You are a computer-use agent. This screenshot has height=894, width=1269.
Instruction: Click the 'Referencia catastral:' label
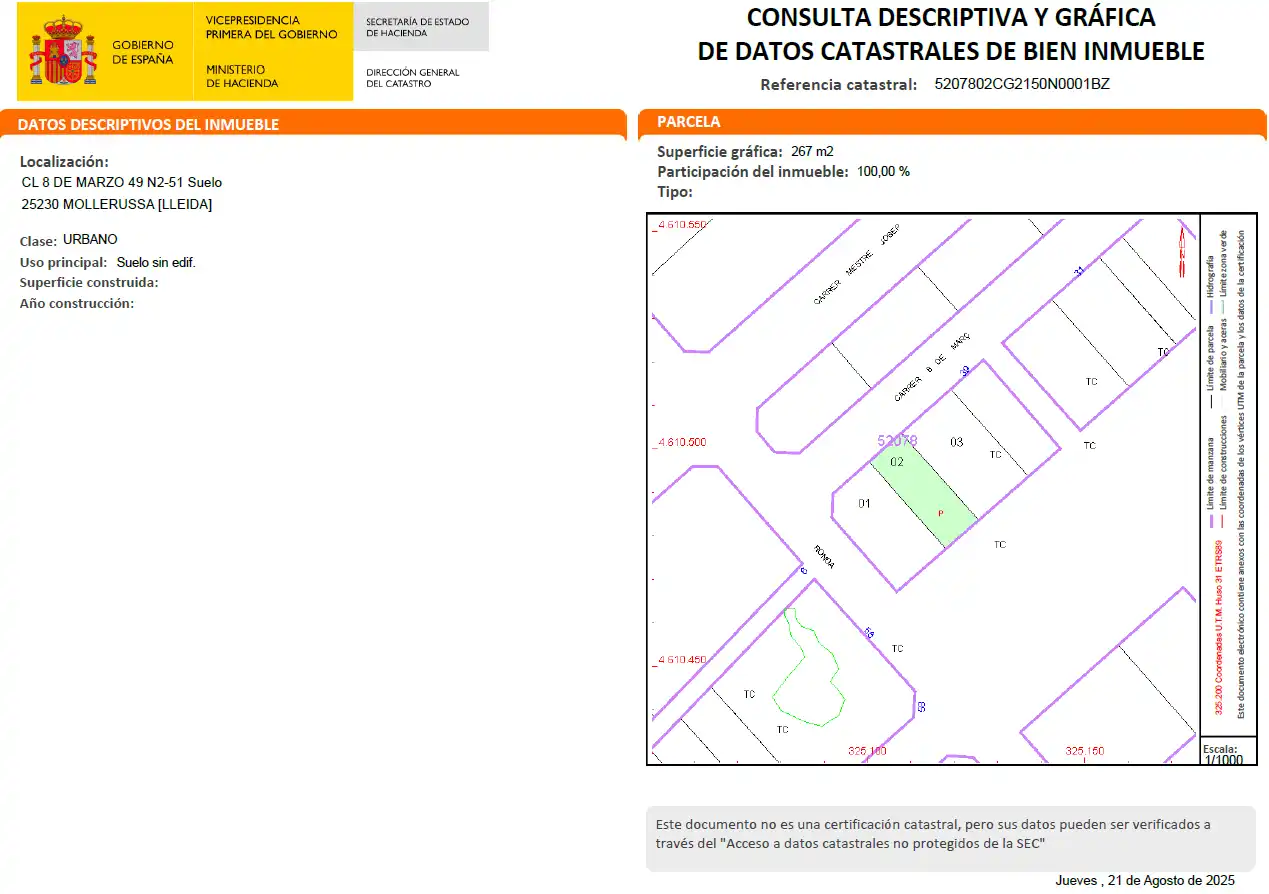[838, 85]
